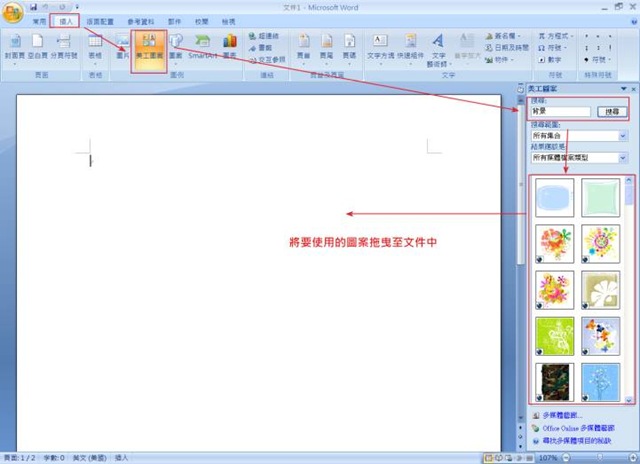
Task: Select the sky blue branches clip
Action: [600, 382]
